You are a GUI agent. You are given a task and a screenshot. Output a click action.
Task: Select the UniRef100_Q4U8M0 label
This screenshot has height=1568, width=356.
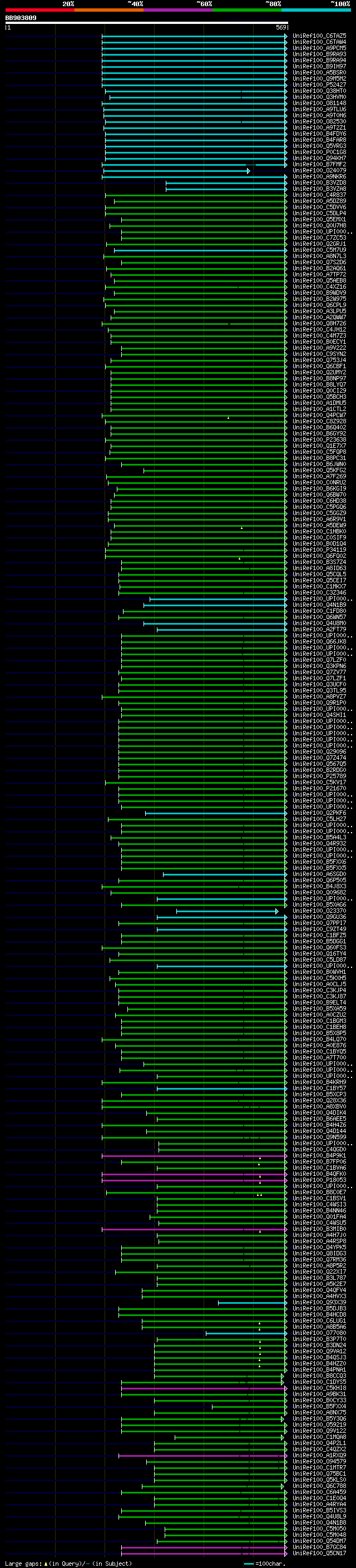[x=319, y=624]
